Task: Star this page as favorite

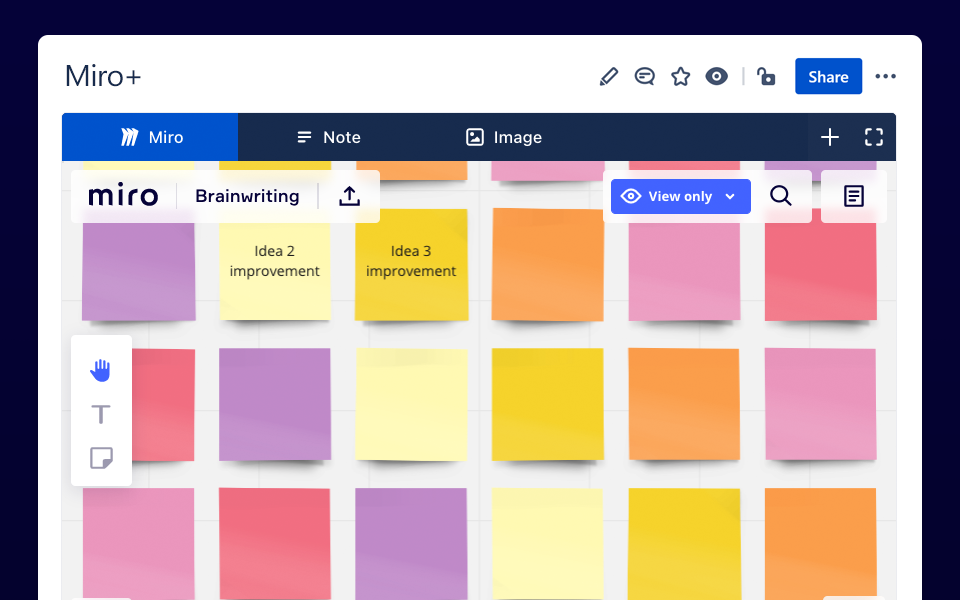Action: pyautogui.click(x=680, y=77)
